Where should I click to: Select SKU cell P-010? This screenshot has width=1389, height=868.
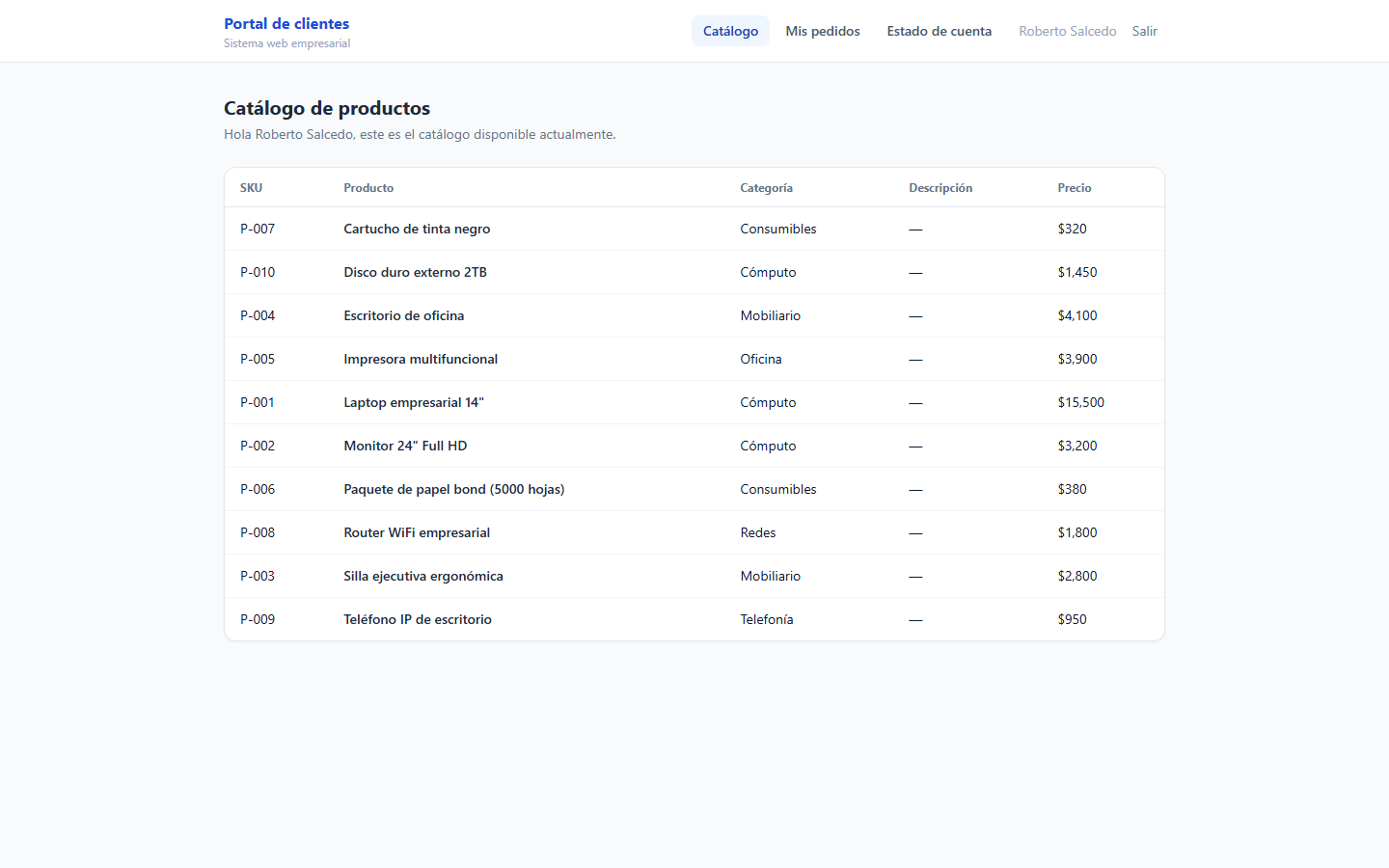pos(258,272)
